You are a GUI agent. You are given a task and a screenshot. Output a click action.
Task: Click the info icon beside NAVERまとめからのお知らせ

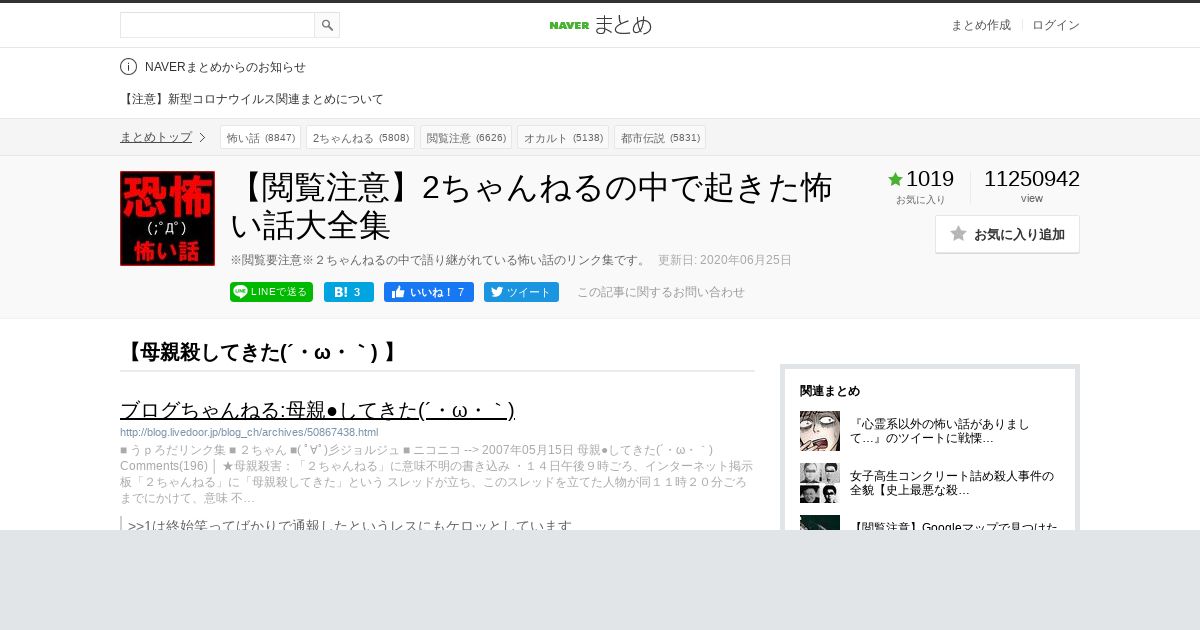(x=128, y=67)
